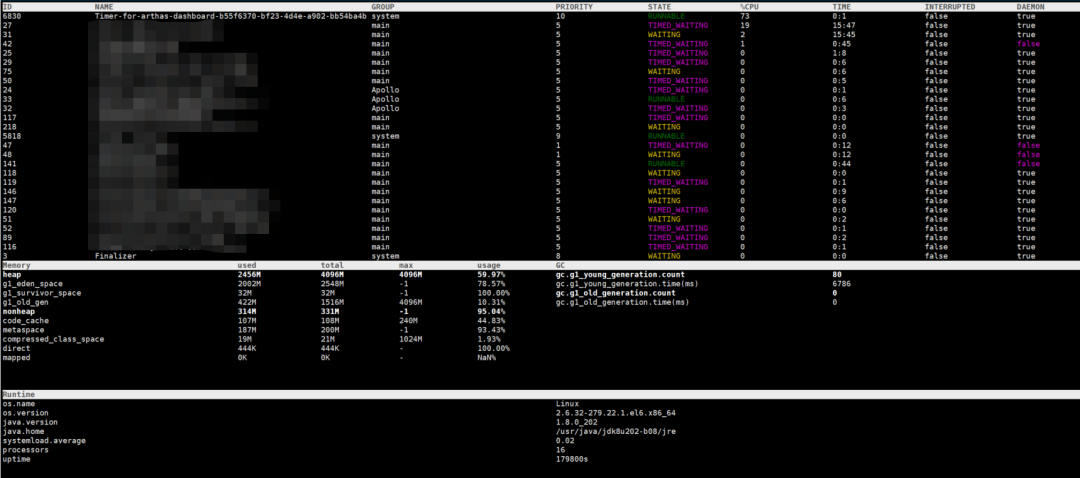Select the java.home path /usr/java/jdk8u202-b08/jre

point(615,431)
